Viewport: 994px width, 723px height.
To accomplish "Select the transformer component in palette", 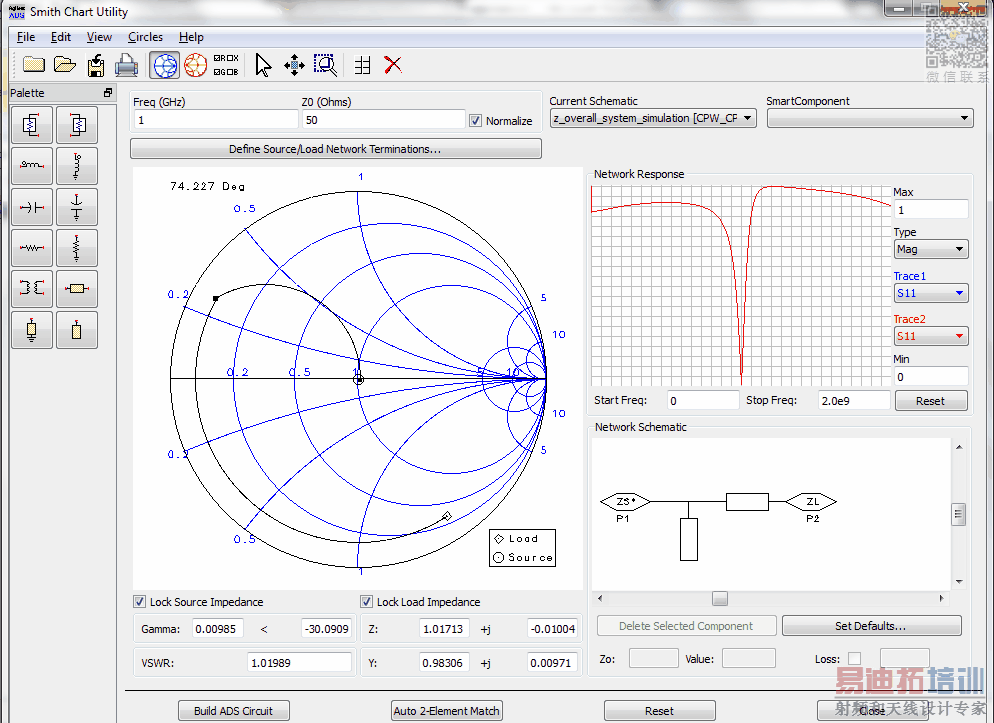I will pyautogui.click(x=32, y=288).
